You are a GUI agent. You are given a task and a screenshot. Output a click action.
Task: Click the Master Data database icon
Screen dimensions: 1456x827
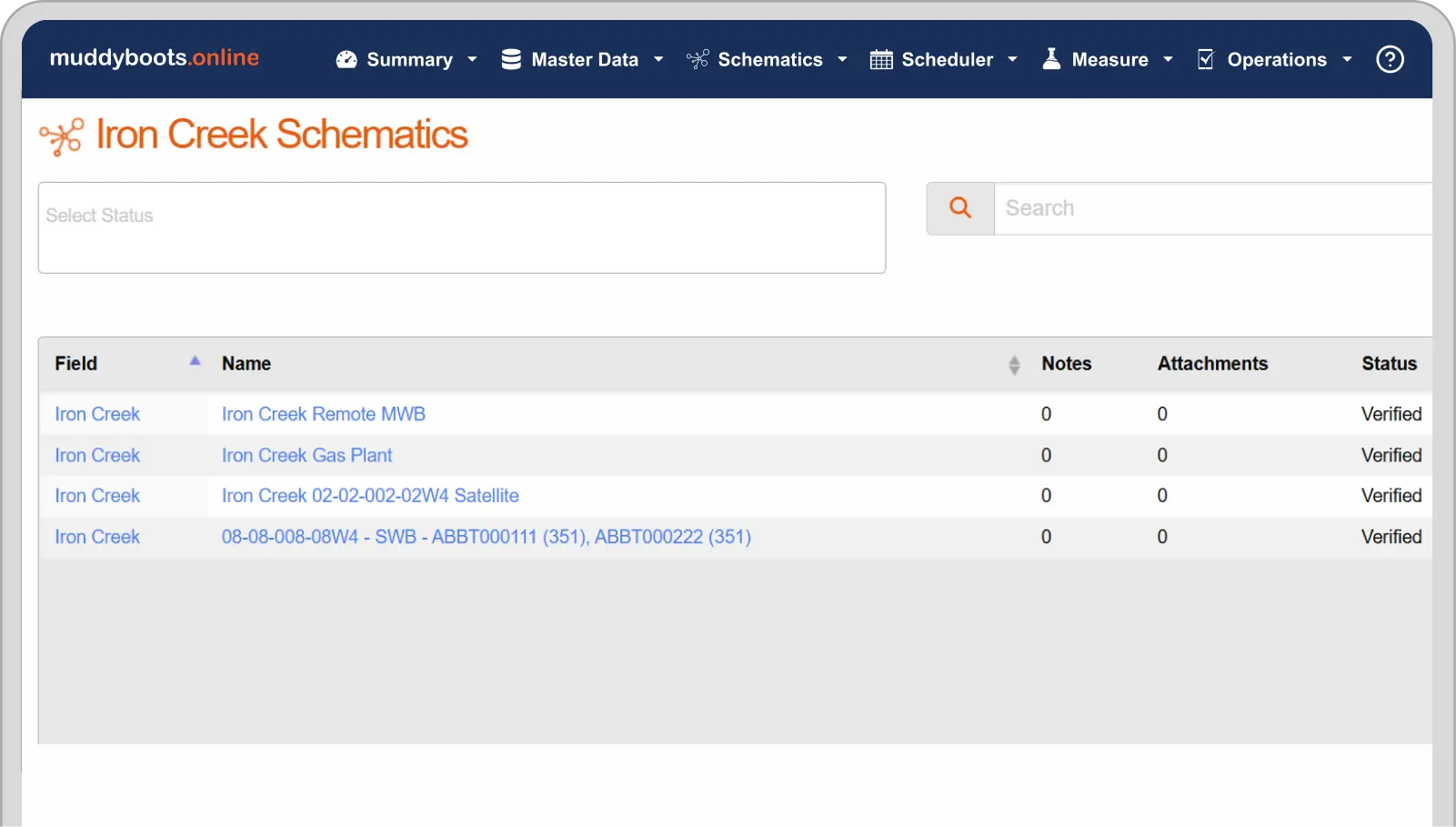click(511, 60)
